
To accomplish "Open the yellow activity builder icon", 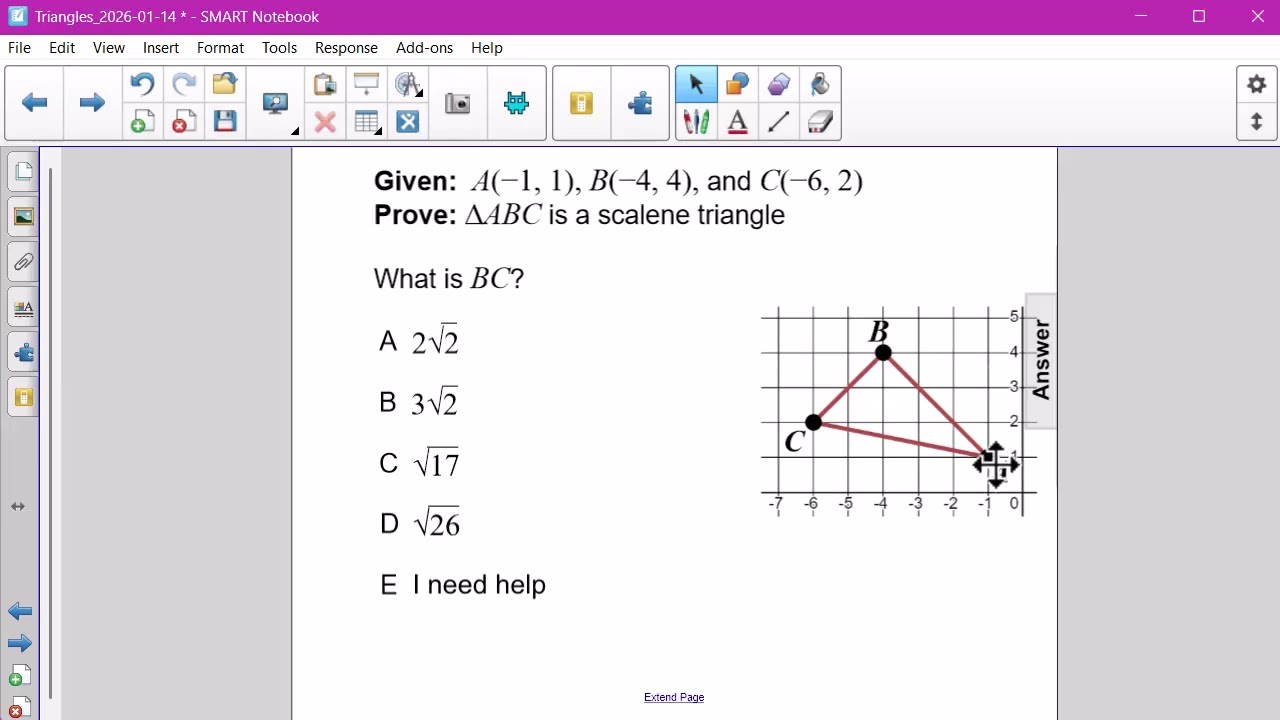I will click(x=581, y=103).
